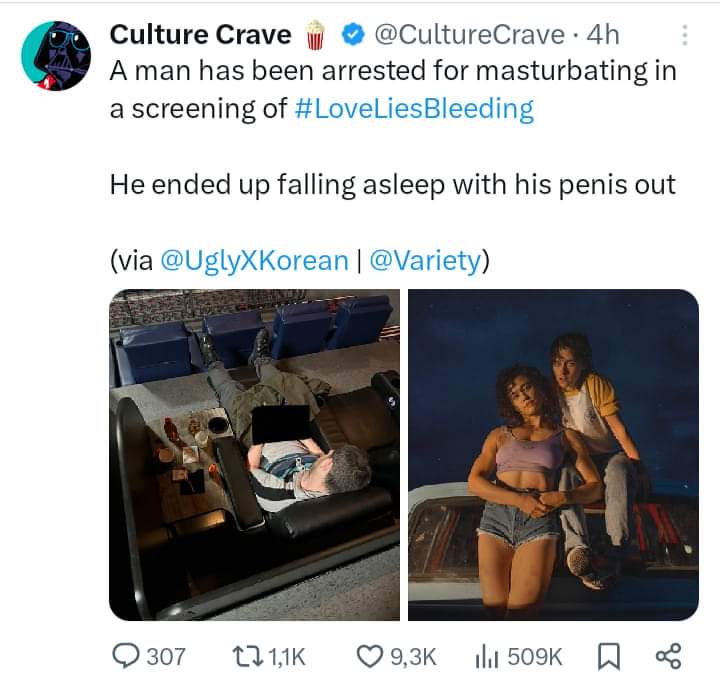The height and width of the screenshot is (682, 720).
Task: Open the 4h timestamp link
Action: pyautogui.click(x=603, y=35)
